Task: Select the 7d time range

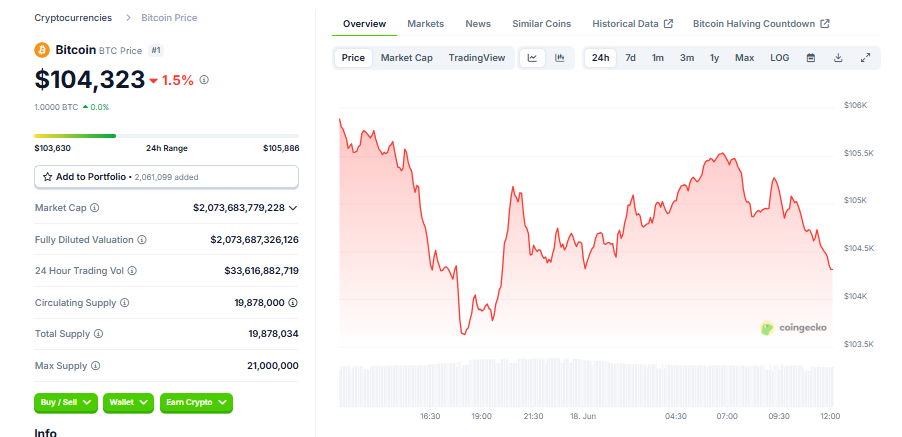Action: pyautogui.click(x=630, y=58)
